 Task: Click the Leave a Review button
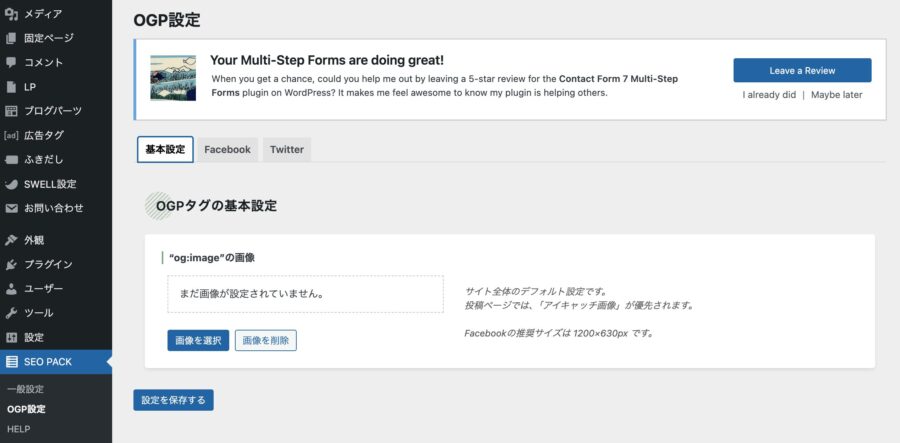tap(802, 71)
